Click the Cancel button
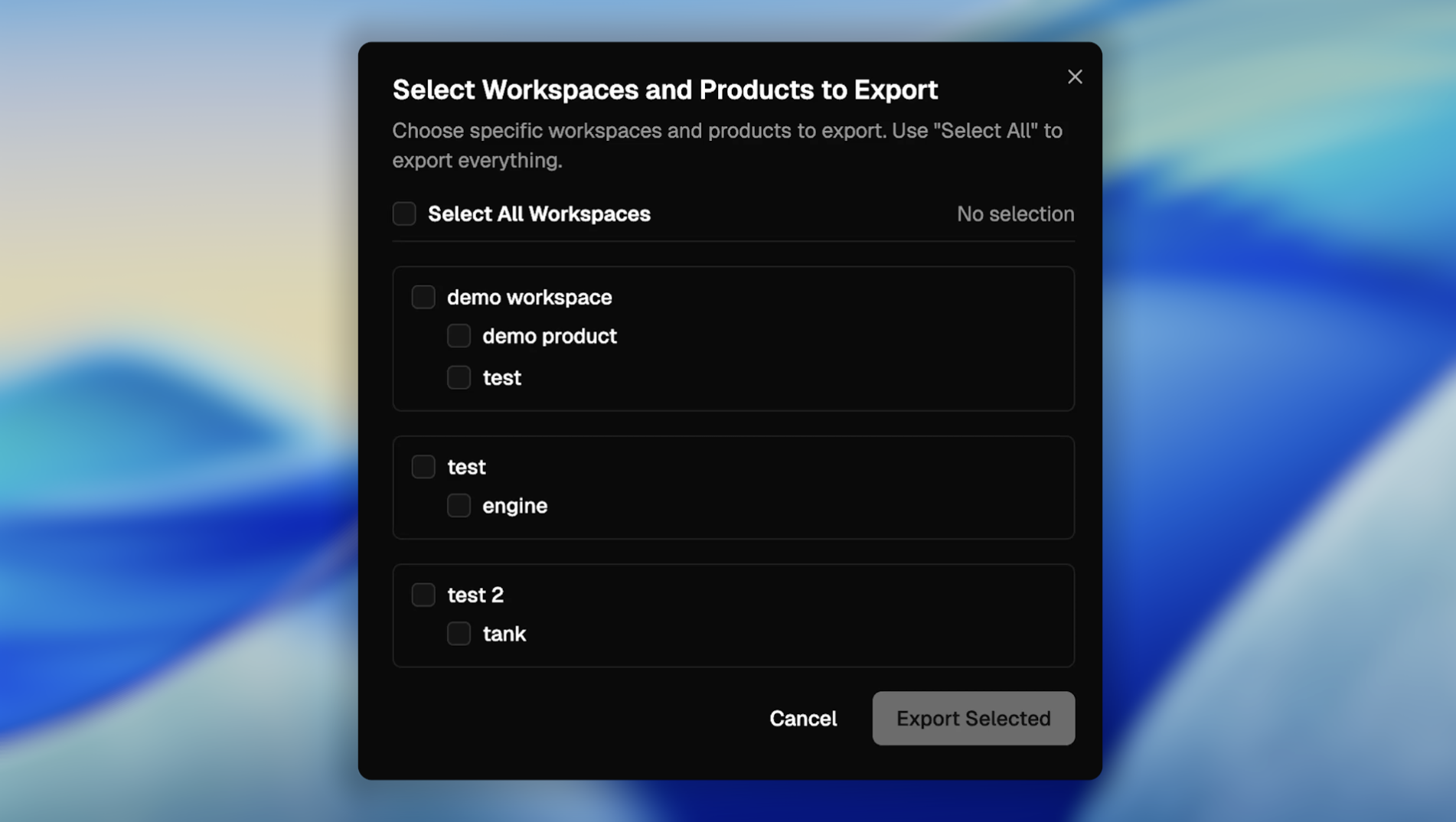The image size is (1456, 822). (x=803, y=719)
